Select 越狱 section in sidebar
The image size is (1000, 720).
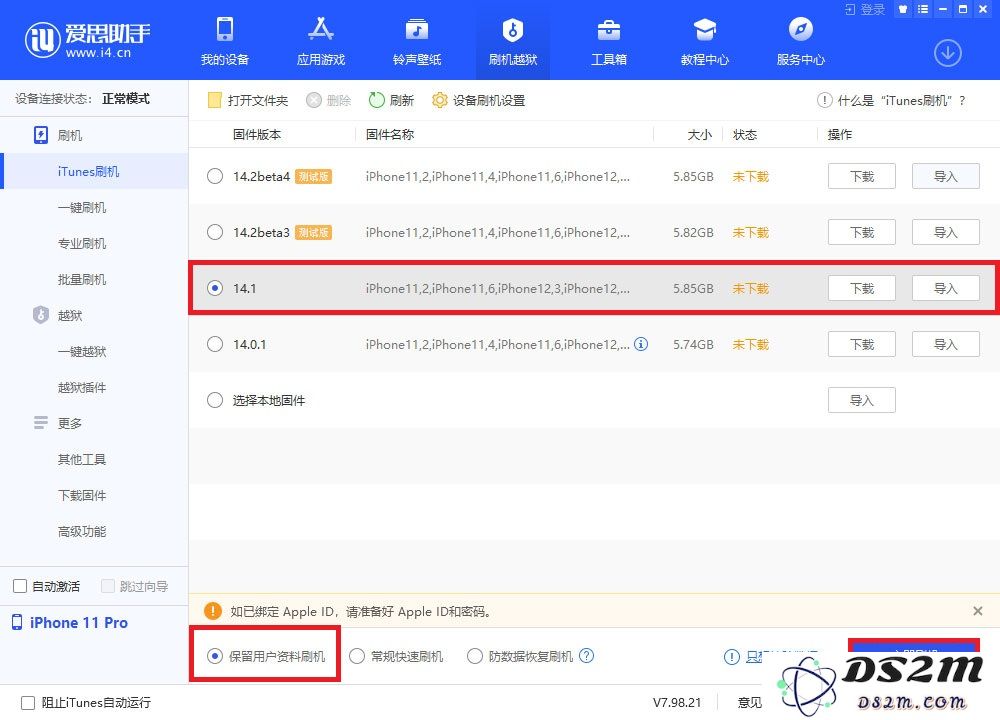[x=70, y=315]
